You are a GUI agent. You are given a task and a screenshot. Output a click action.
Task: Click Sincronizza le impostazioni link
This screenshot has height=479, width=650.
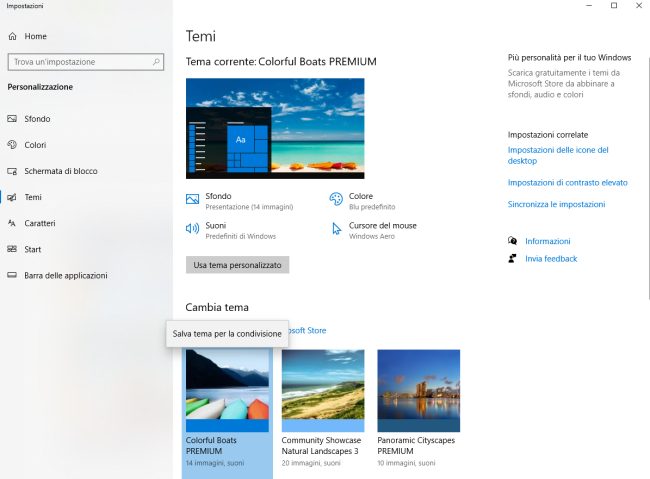tap(556, 204)
